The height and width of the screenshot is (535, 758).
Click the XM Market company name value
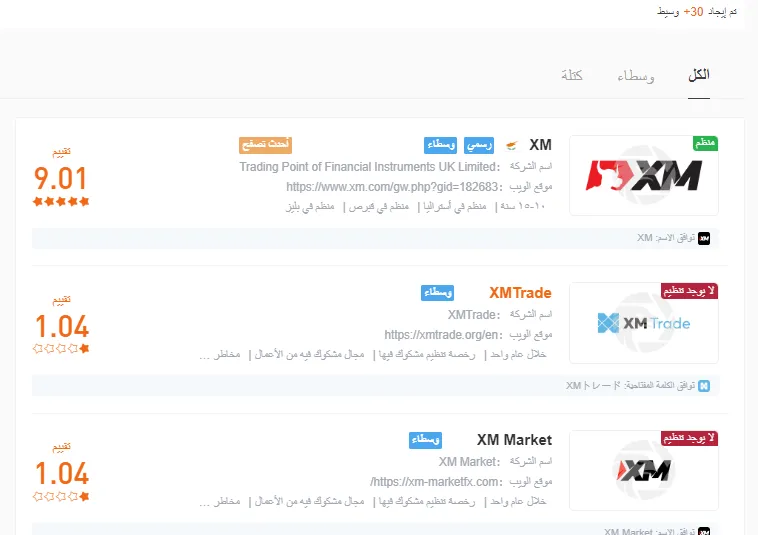click(x=469, y=462)
